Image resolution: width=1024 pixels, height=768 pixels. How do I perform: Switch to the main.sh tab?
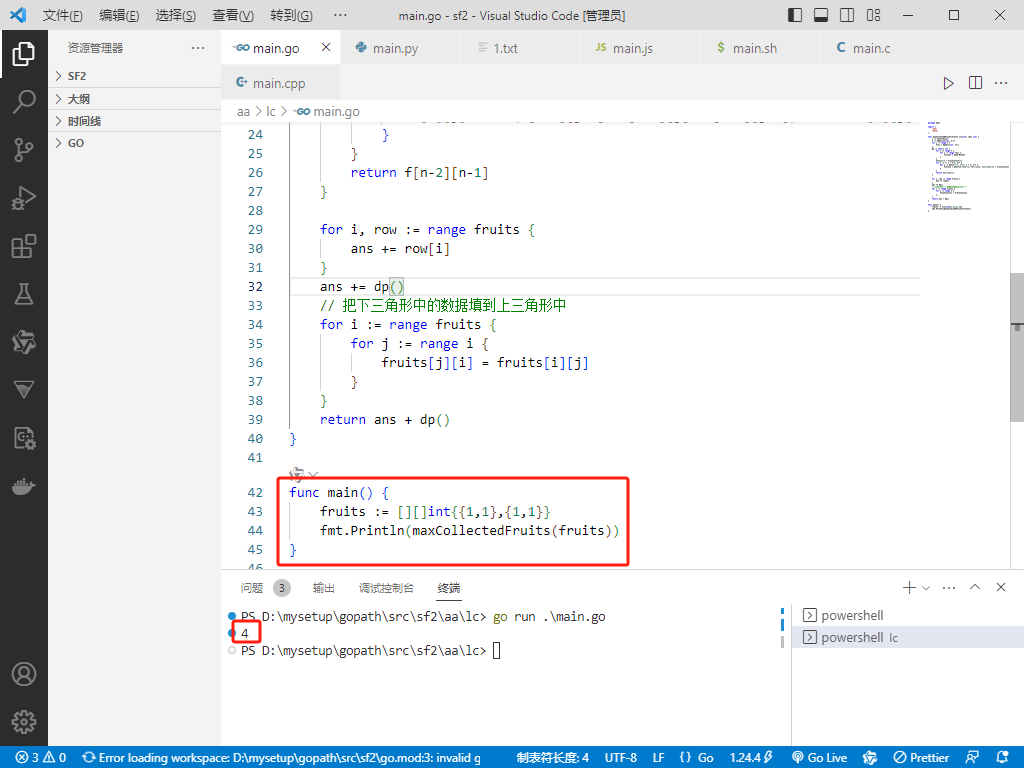pyautogui.click(x=760, y=48)
